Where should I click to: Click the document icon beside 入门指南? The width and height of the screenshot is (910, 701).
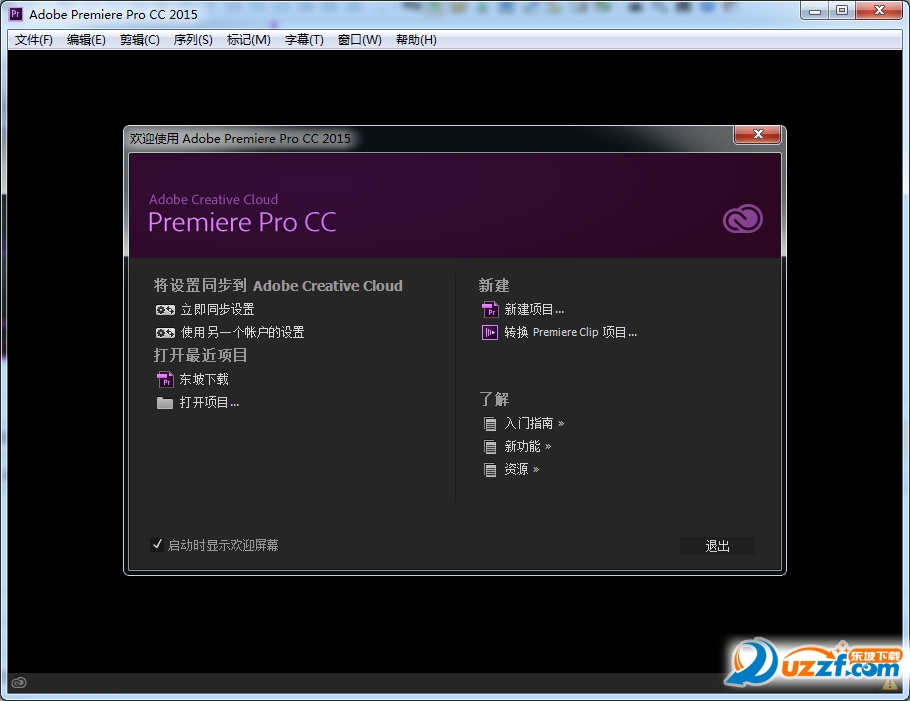click(490, 424)
